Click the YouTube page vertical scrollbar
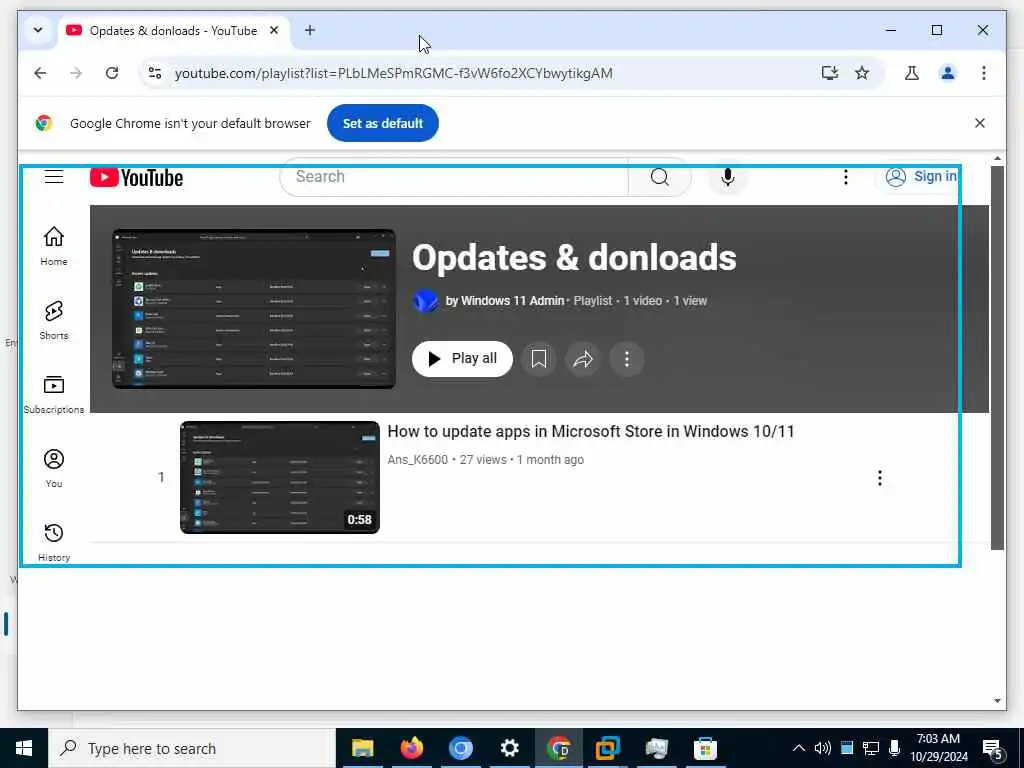 (x=997, y=357)
